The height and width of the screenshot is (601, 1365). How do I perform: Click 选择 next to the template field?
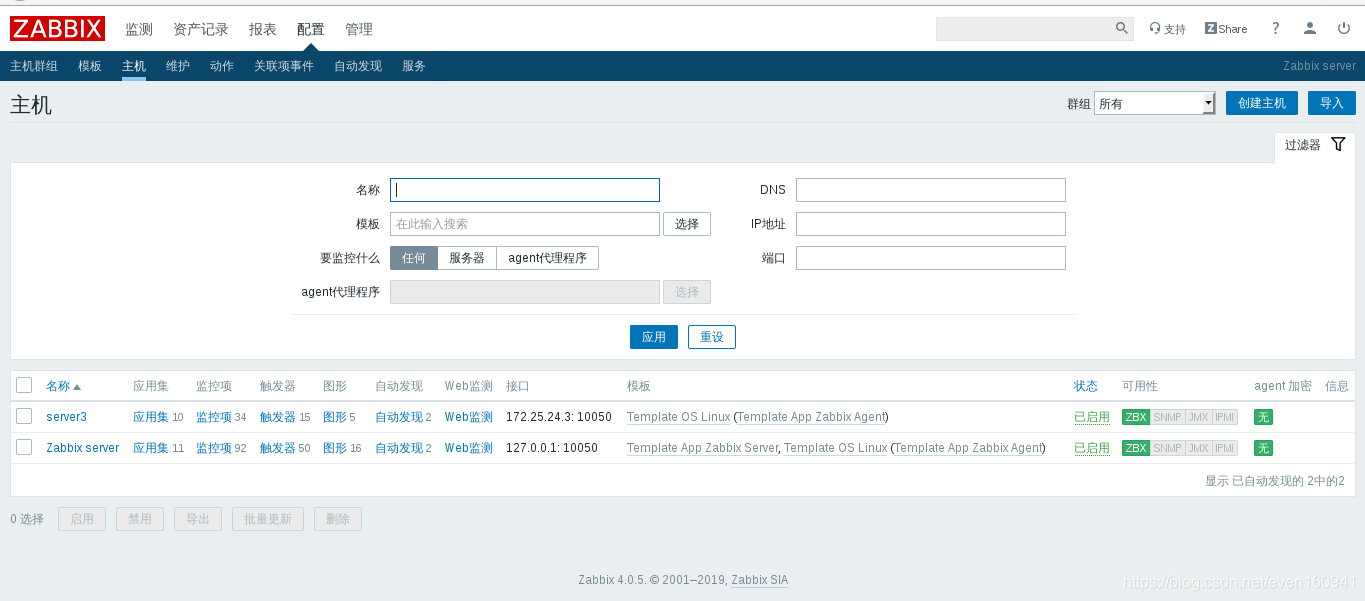[x=687, y=224]
